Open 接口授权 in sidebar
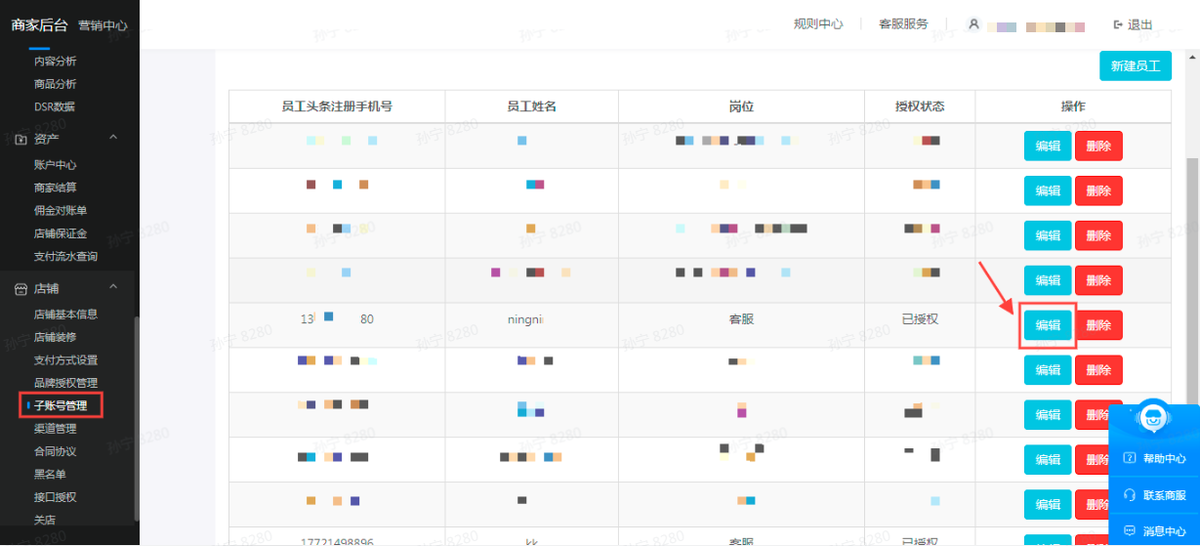1200x546 pixels. pos(55,497)
